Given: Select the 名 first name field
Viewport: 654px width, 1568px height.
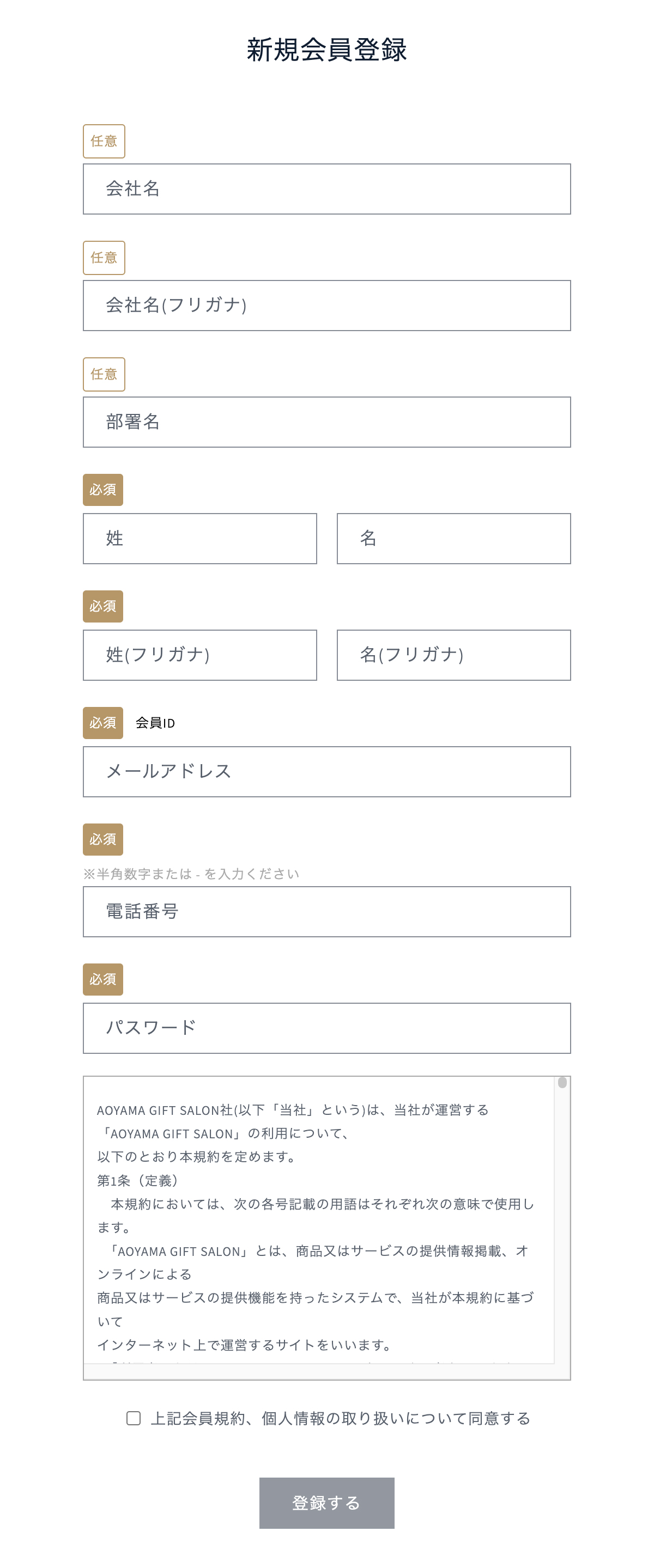Looking at the screenshot, I should pyautogui.click(x=453, y=538).
